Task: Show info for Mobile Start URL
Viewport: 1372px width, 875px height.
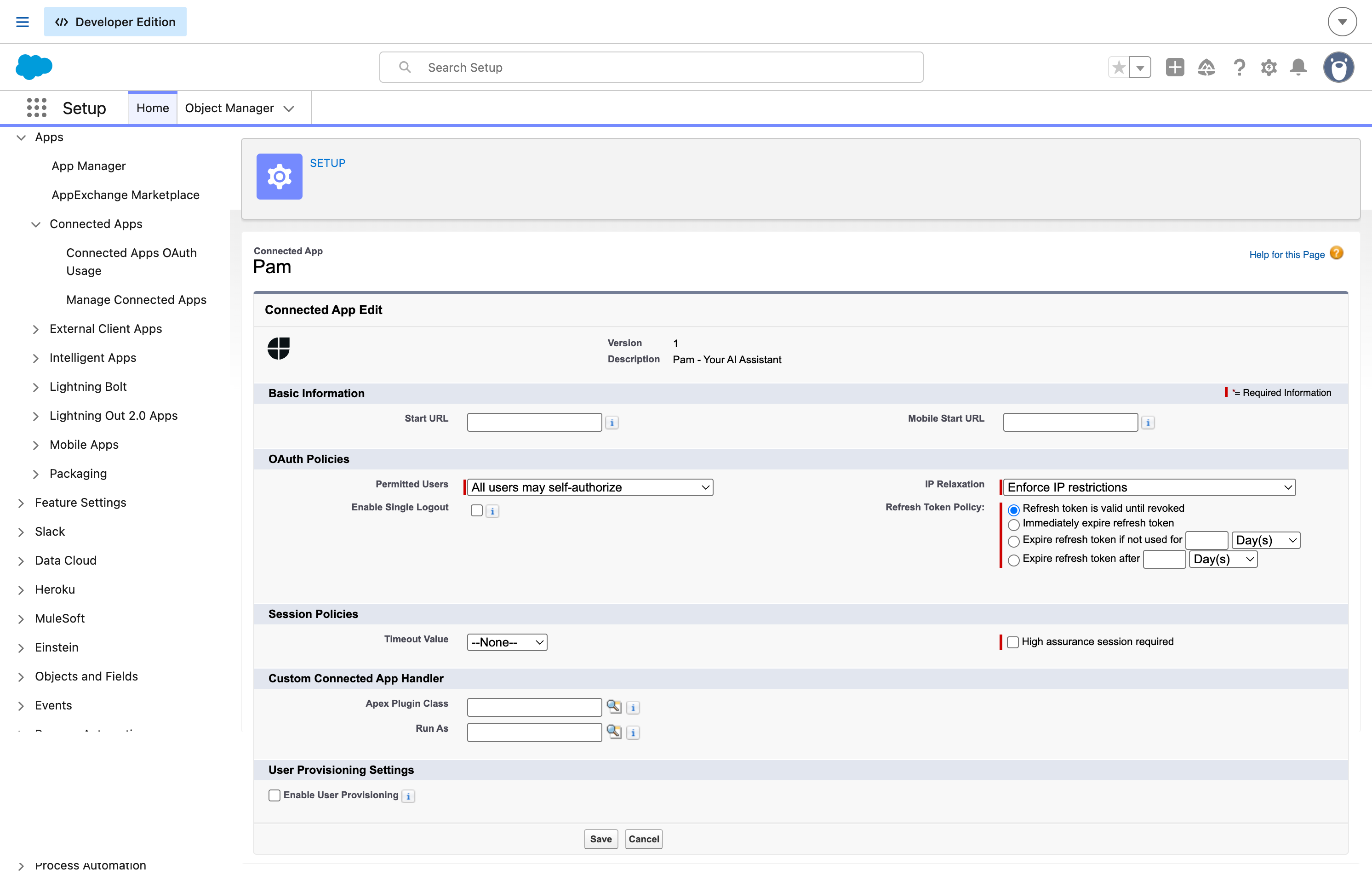Action: point(1148,423)
